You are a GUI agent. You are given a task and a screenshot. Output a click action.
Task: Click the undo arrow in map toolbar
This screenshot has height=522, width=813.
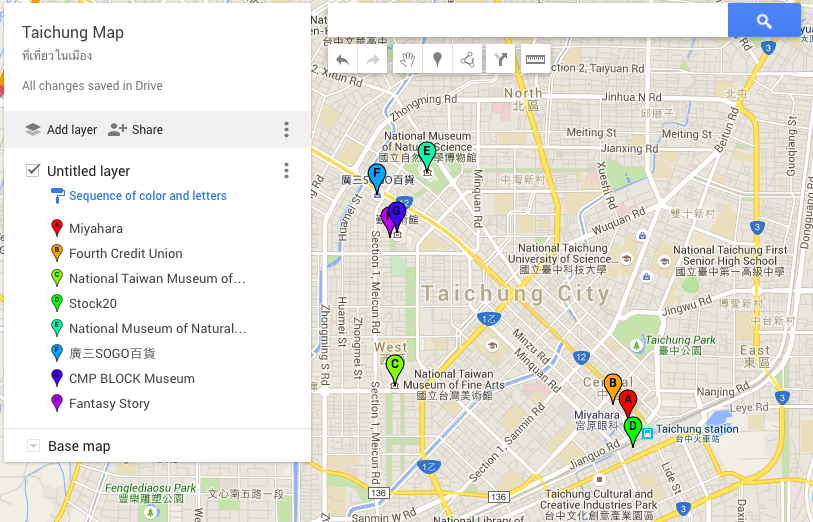(343, 60)
